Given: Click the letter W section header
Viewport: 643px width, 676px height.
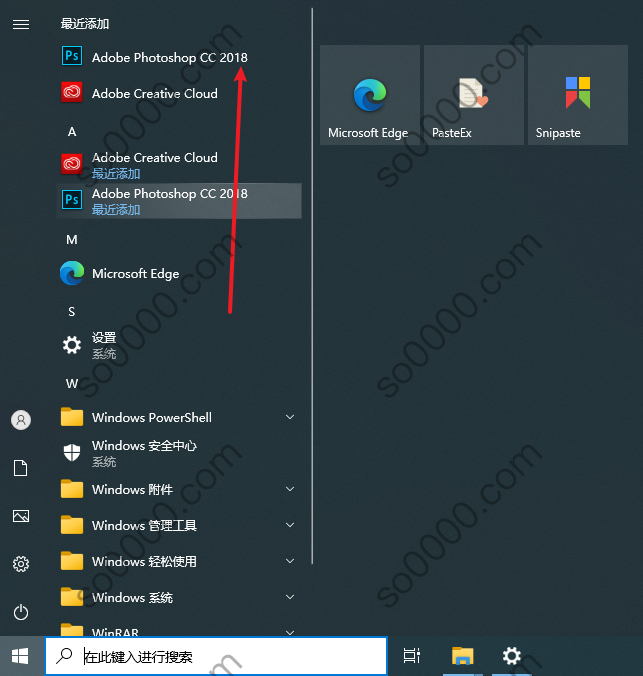Looking at the screenshot, I should tap(72, 384).
